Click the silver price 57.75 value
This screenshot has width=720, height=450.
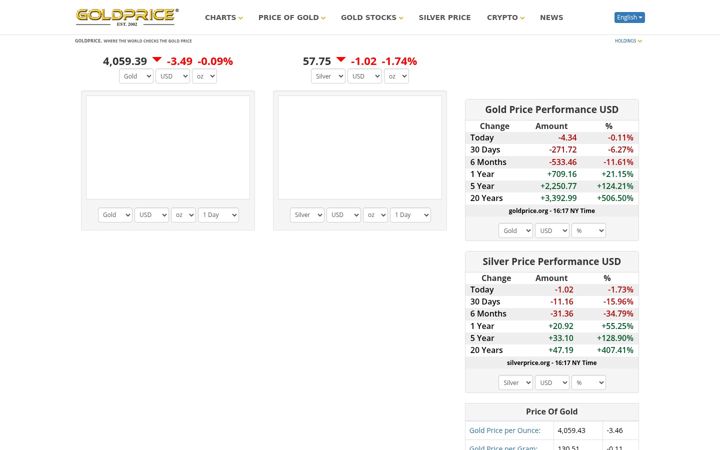point(317,61)
